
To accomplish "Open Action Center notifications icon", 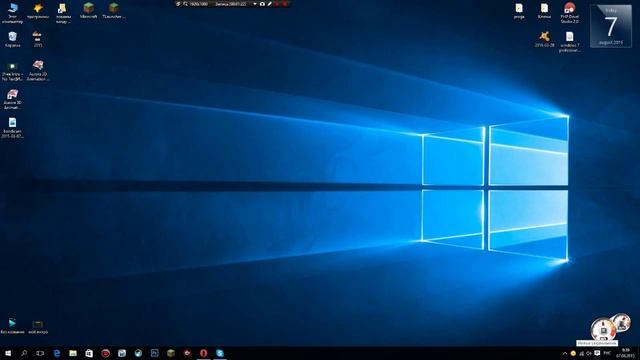I will tap(597, 353).
